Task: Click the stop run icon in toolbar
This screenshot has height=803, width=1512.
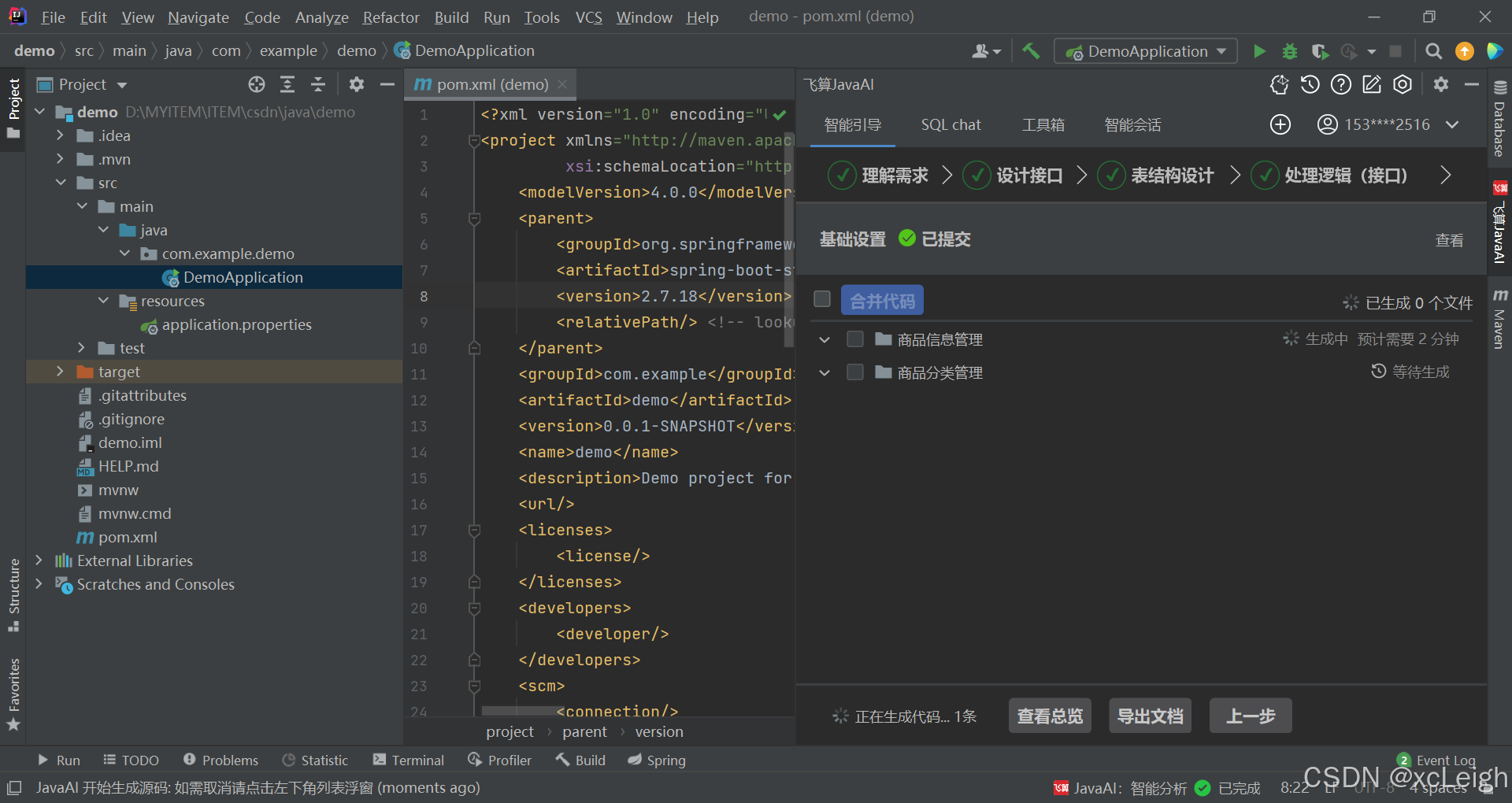Action: tap(1395, 51)
